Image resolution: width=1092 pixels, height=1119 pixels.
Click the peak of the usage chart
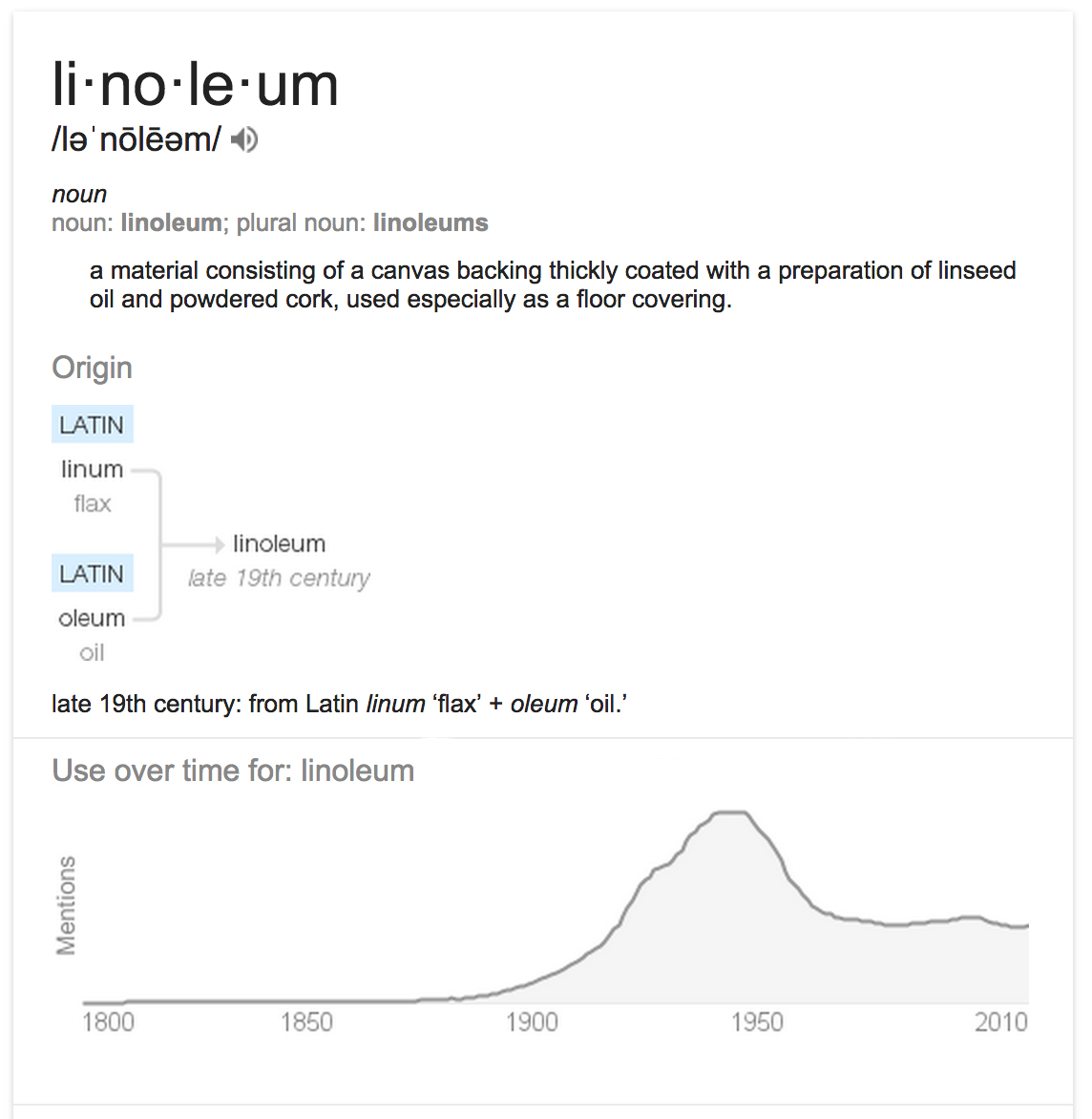[x=731, y=813]
